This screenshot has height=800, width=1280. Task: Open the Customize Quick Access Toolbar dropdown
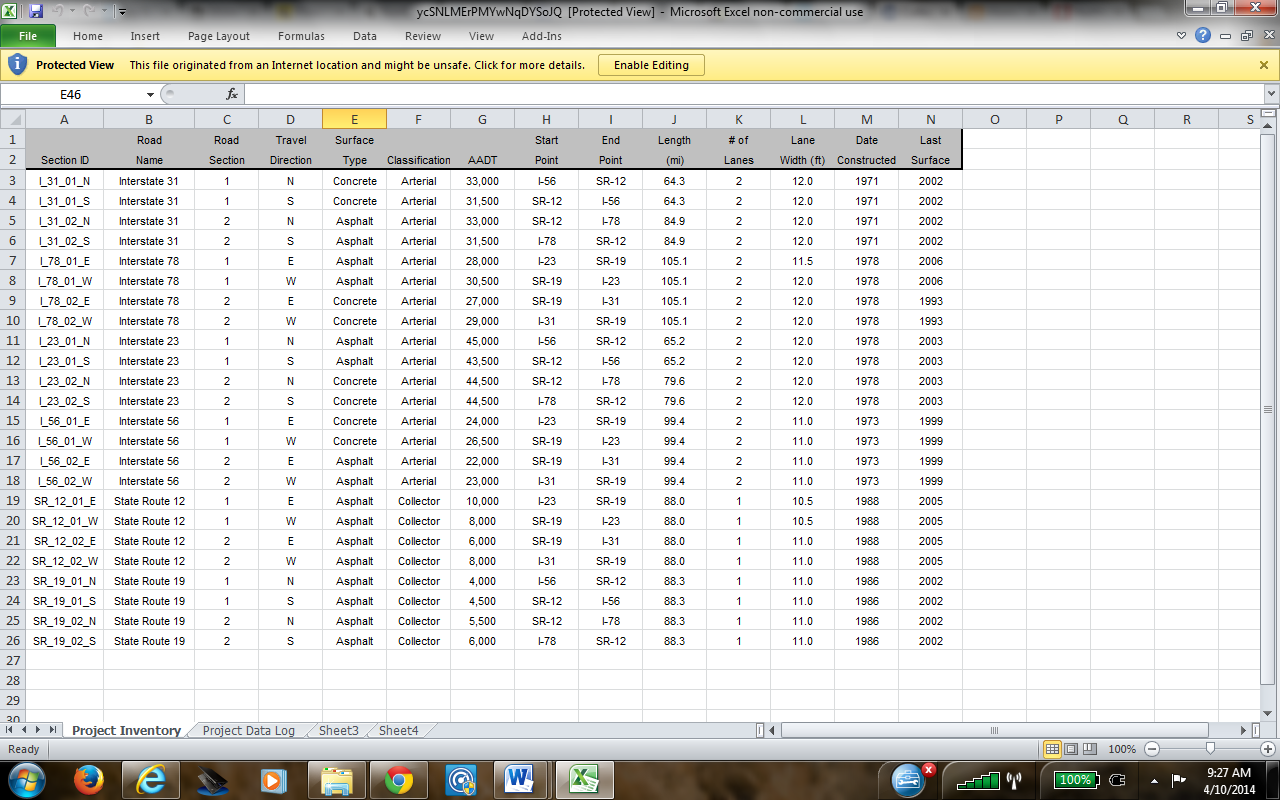tap(122, 12)
